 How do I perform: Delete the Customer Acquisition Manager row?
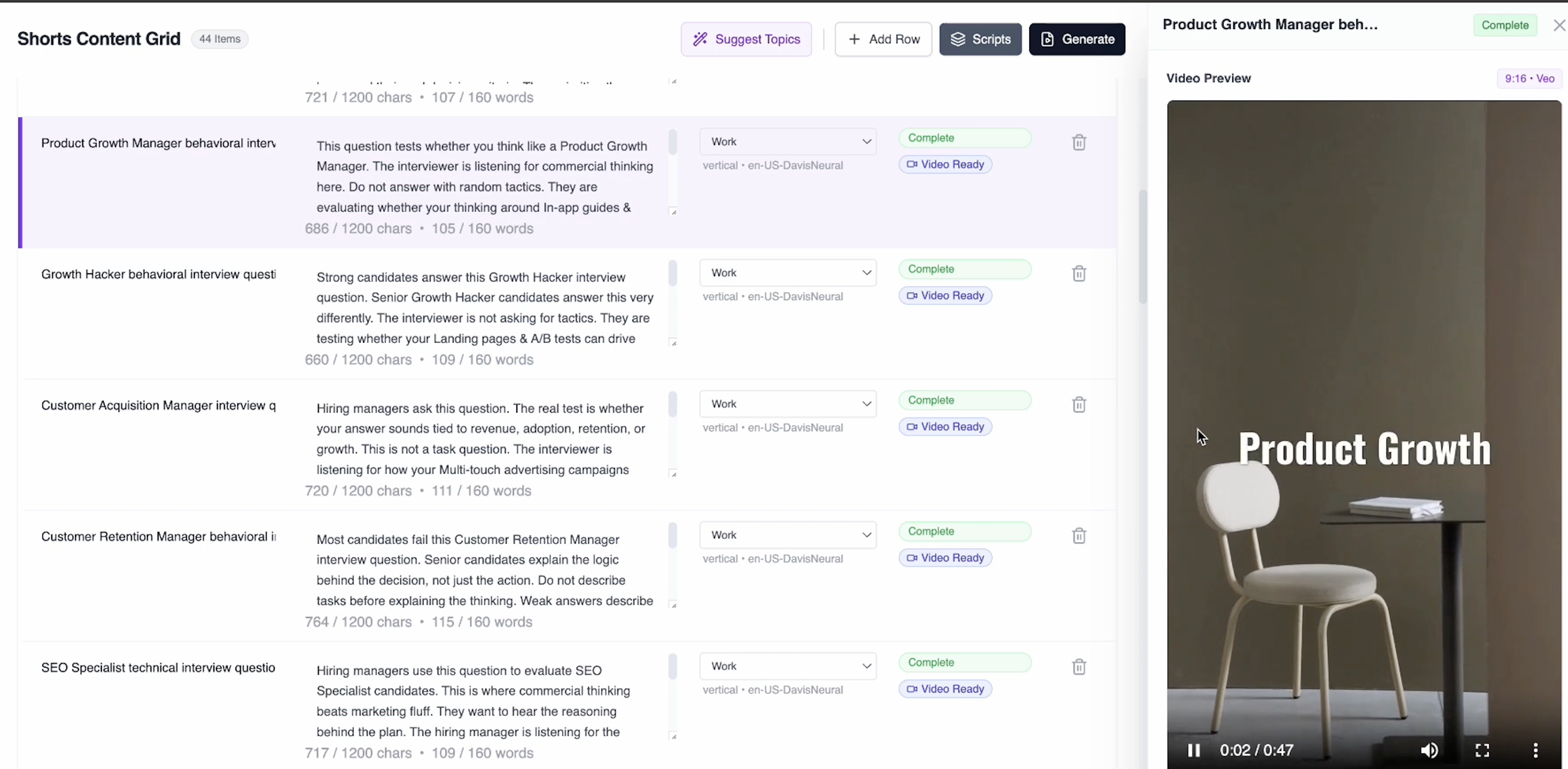(x=1079, y=404)
